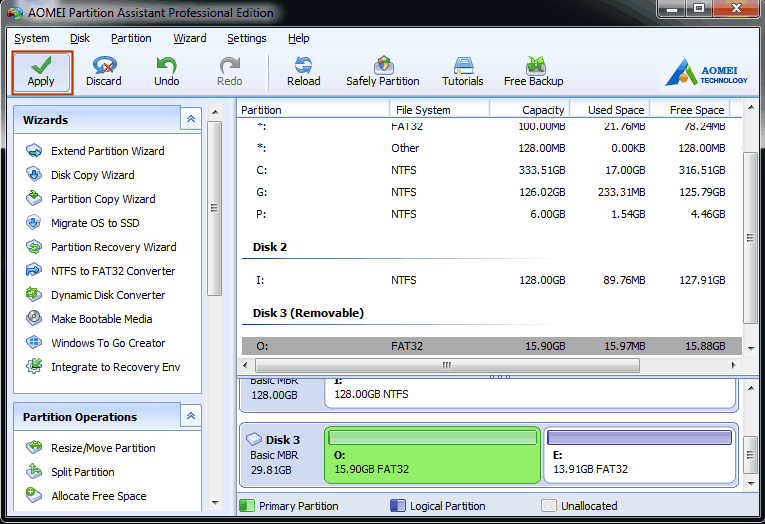Open the Wizard menu
Screen dimensions: 765x524
(x=190, y=38)
